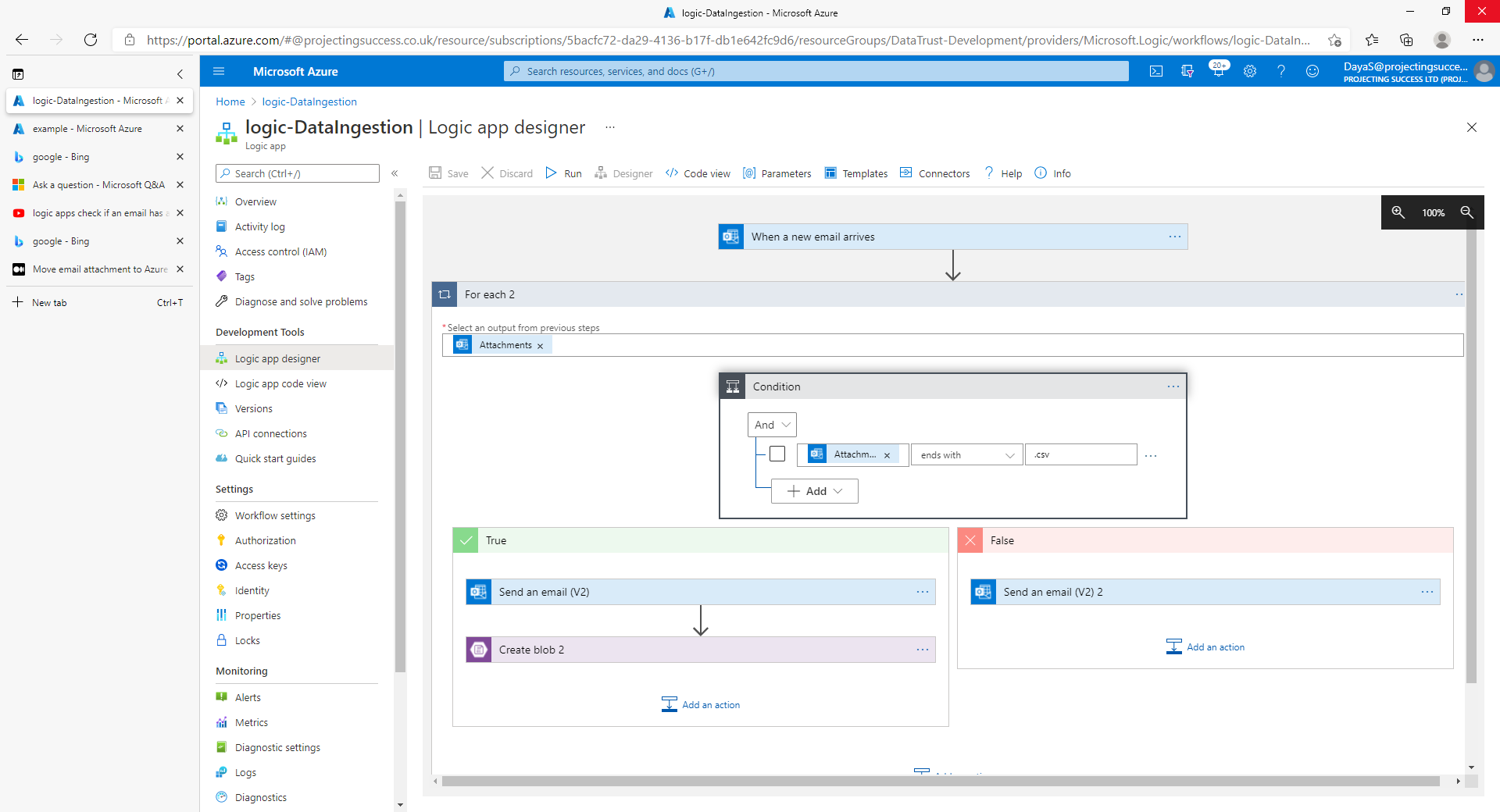Click the blob storage icon on Create blob 2
Image resolution: width=1500 pixels, height=812 pixels.
click(x=479, y=650)
